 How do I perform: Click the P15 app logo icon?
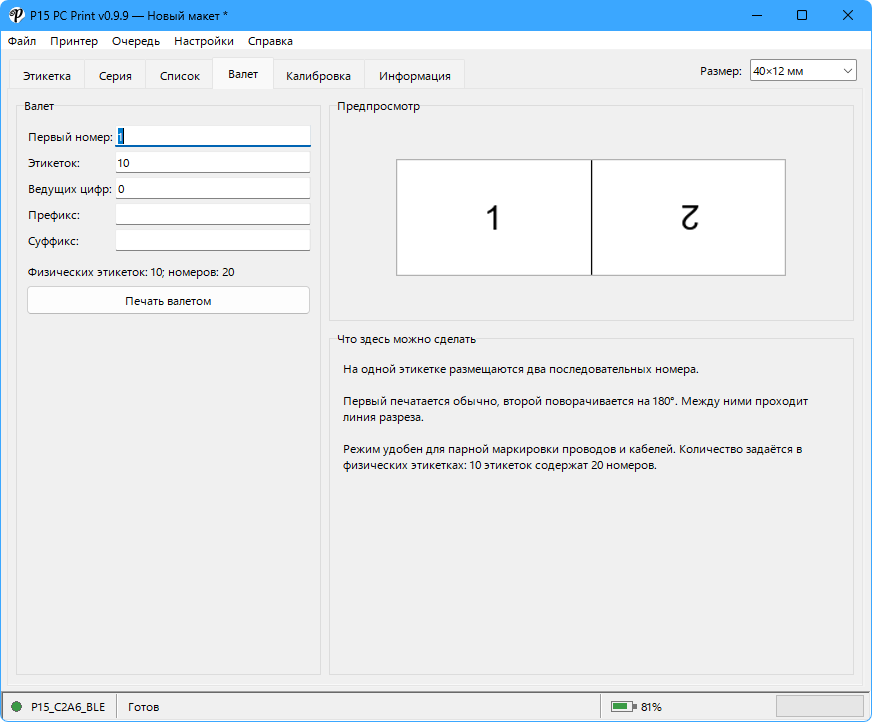coord(17,15)
